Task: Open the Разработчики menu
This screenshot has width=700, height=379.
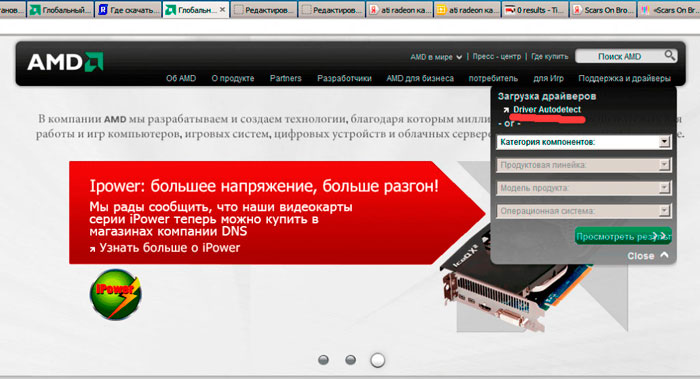Action: click(344, 78)
